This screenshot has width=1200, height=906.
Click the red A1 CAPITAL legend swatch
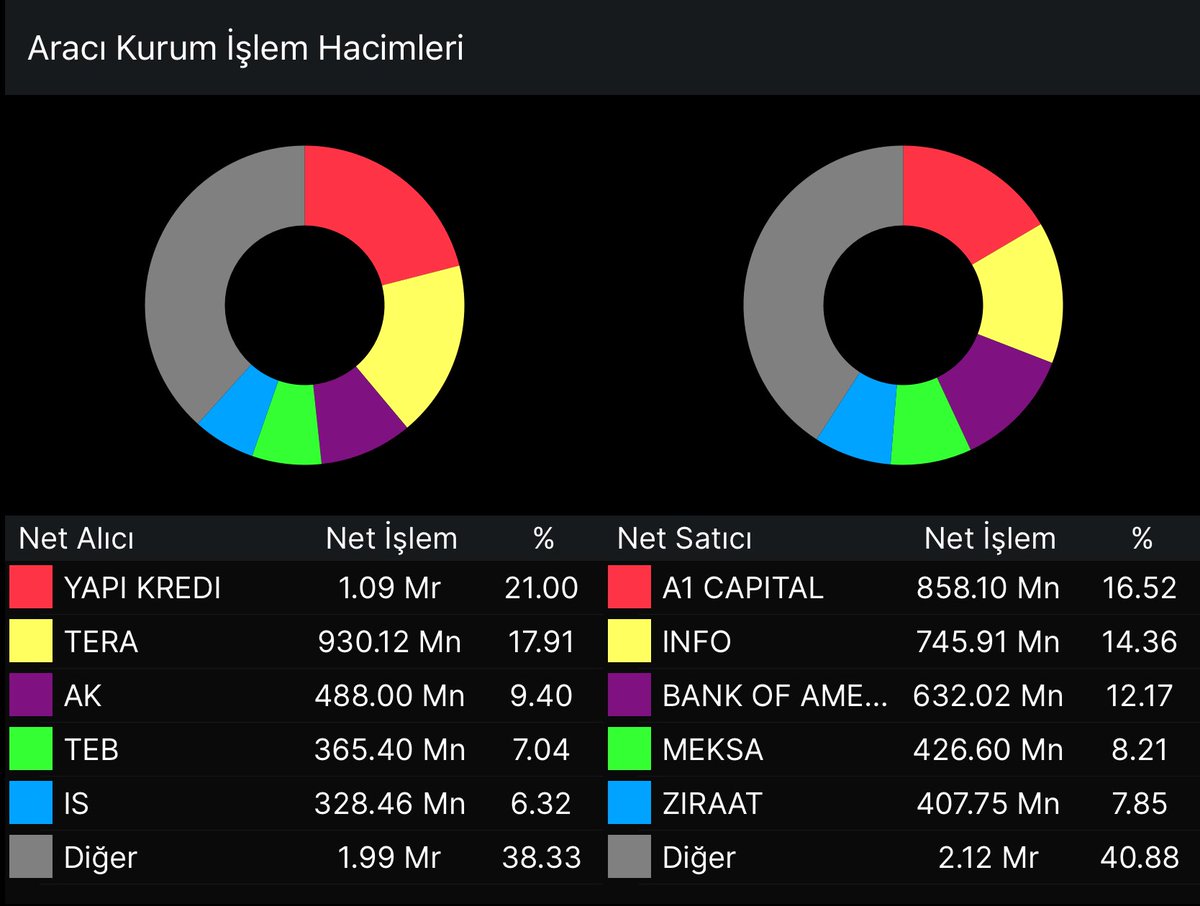click(x=629, y=587)
